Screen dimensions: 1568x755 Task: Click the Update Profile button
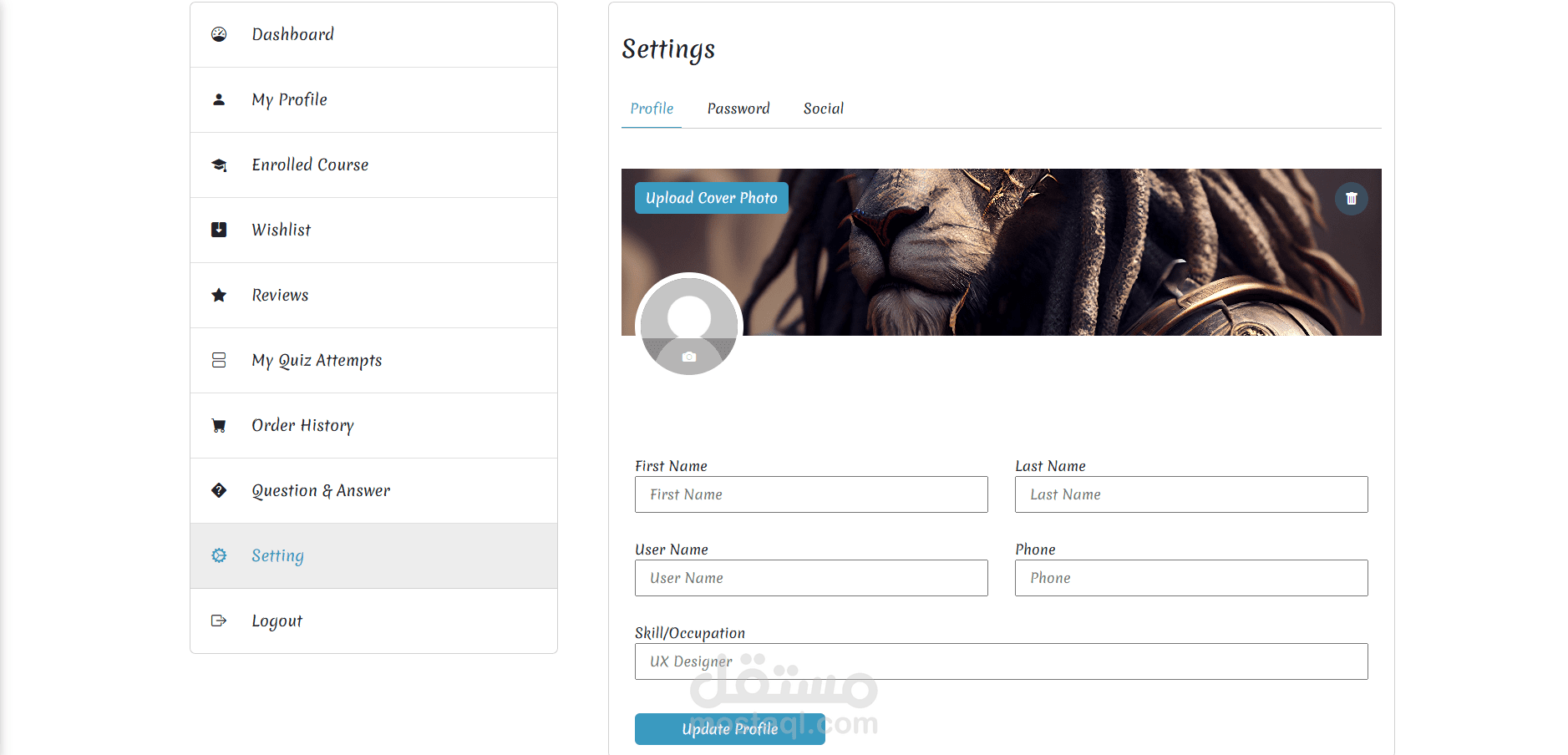pos(730,729)
